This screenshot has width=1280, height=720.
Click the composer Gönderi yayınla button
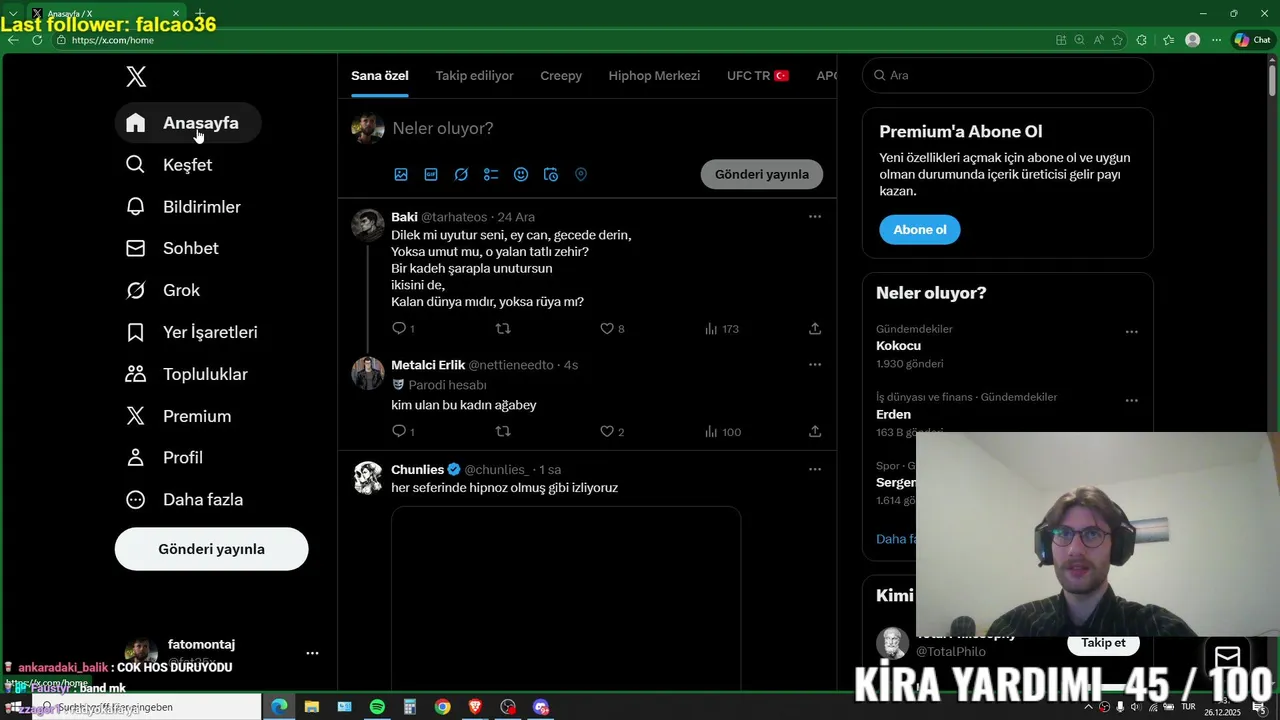(762, 174)
